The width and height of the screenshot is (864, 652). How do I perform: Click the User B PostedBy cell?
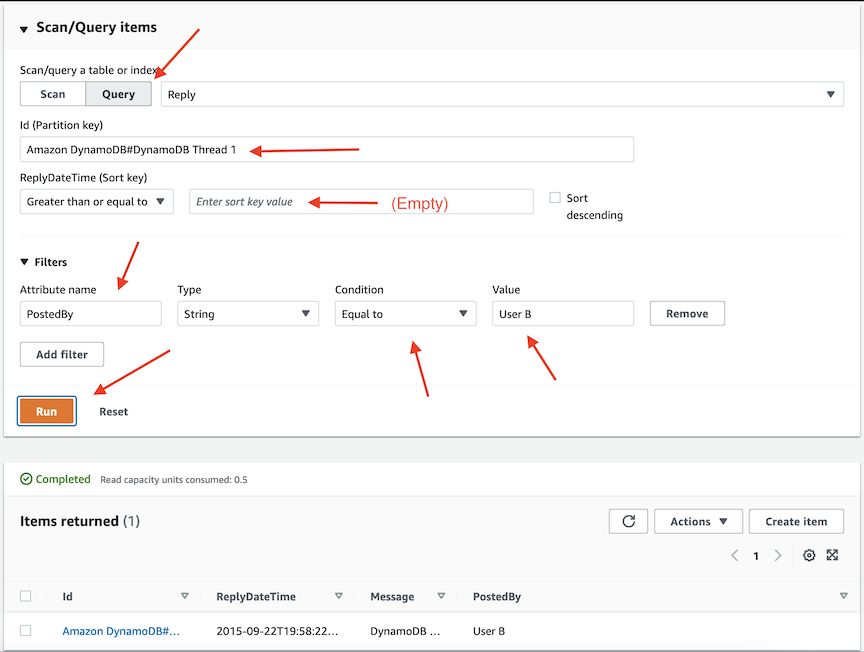coord(489,631)
